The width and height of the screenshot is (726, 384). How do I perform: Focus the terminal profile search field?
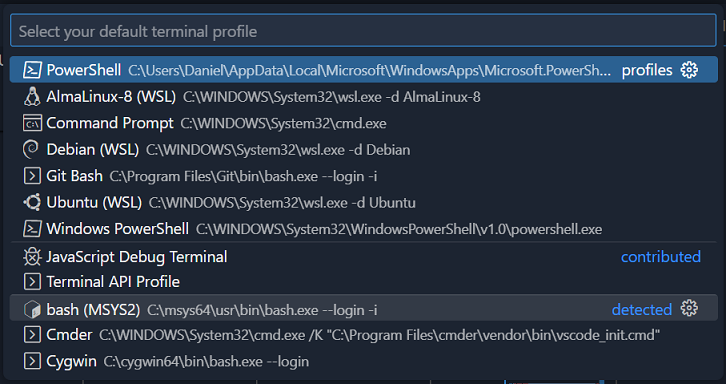(363, 31)
